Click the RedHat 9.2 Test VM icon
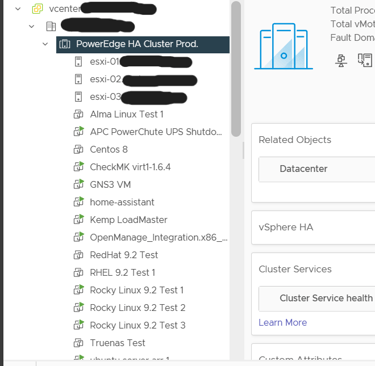The width and height of the screenshot is (375, 366). pos(78,255)
